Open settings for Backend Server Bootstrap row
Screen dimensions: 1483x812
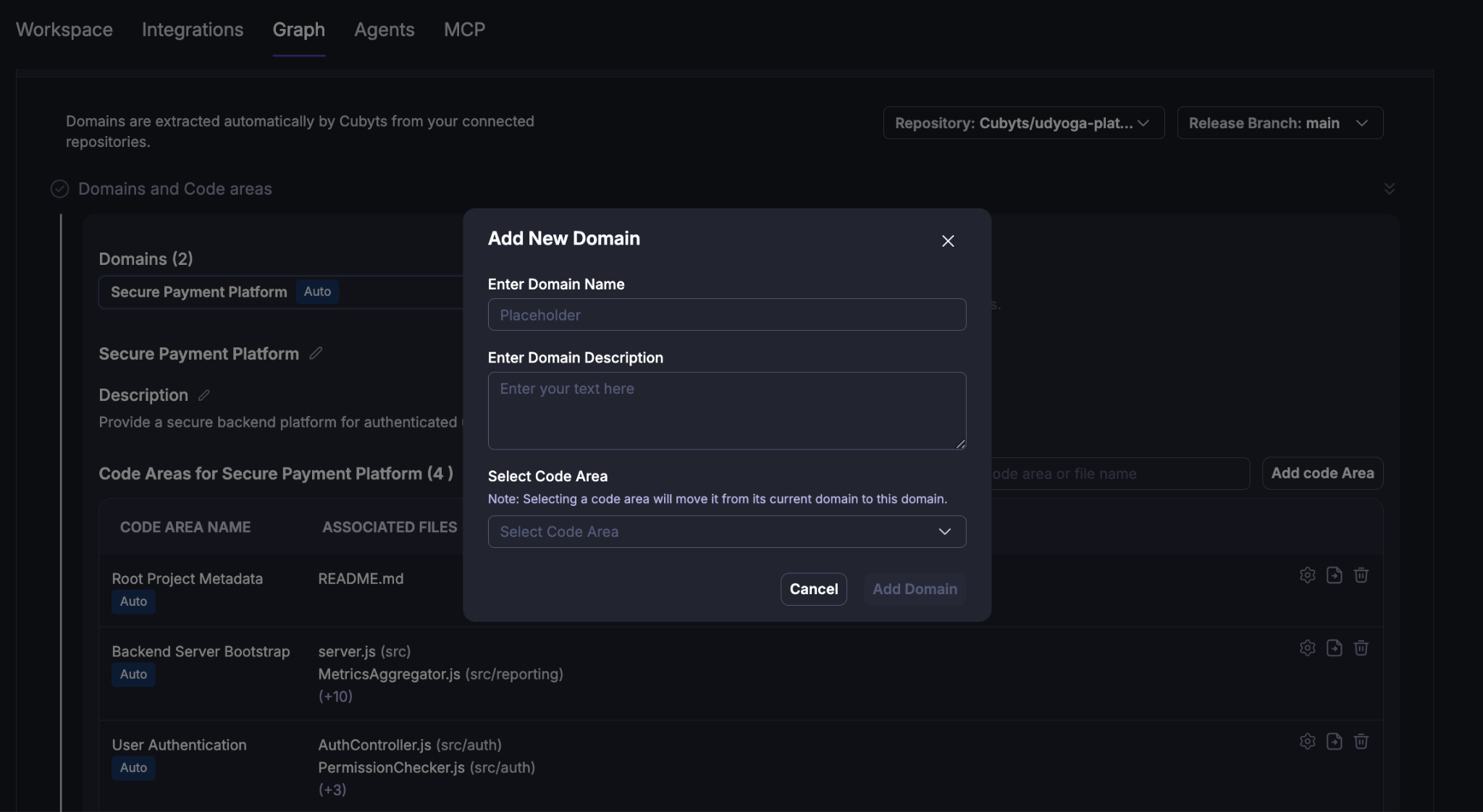click(x=1307, y=648)
